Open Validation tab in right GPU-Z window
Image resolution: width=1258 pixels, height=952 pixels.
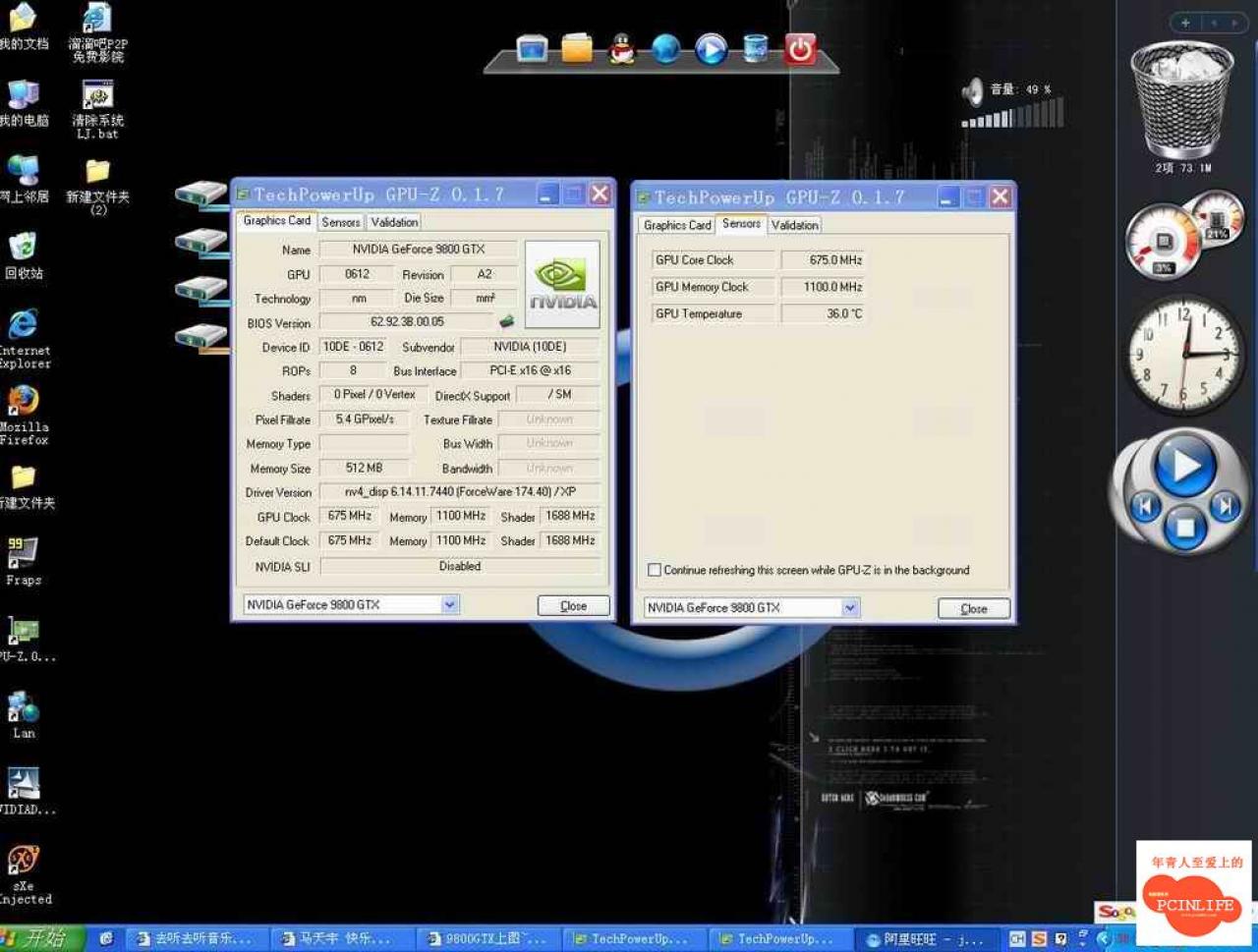click(795, 225)
